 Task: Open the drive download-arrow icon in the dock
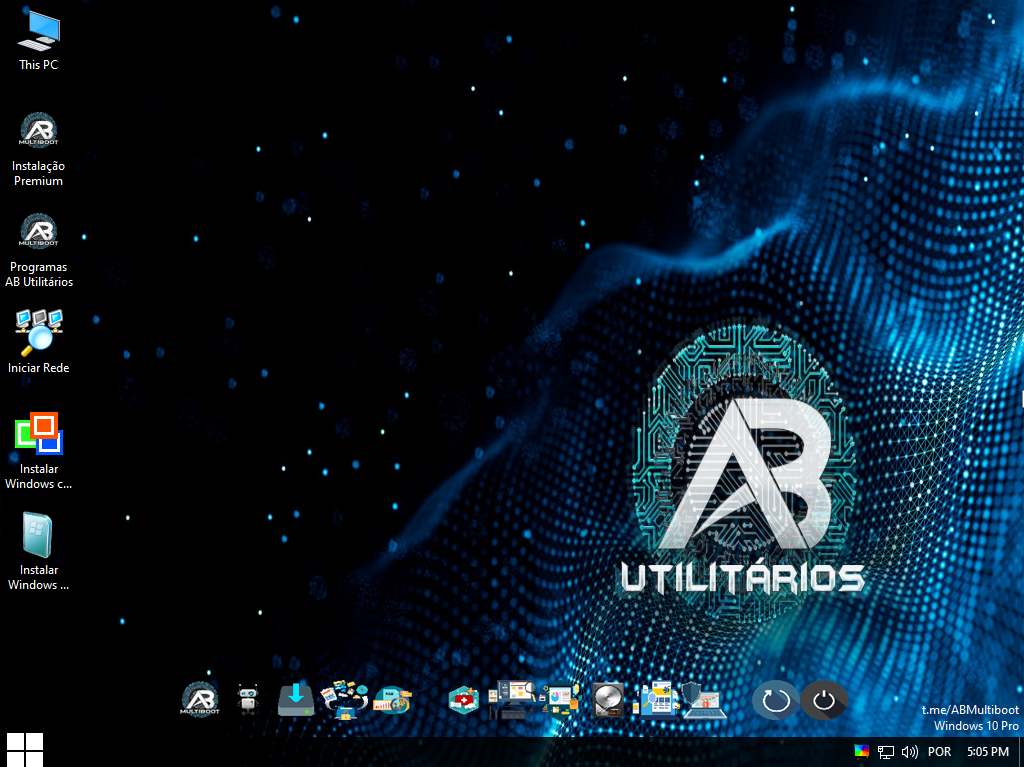pyautogui.click(x=296, y=700)
